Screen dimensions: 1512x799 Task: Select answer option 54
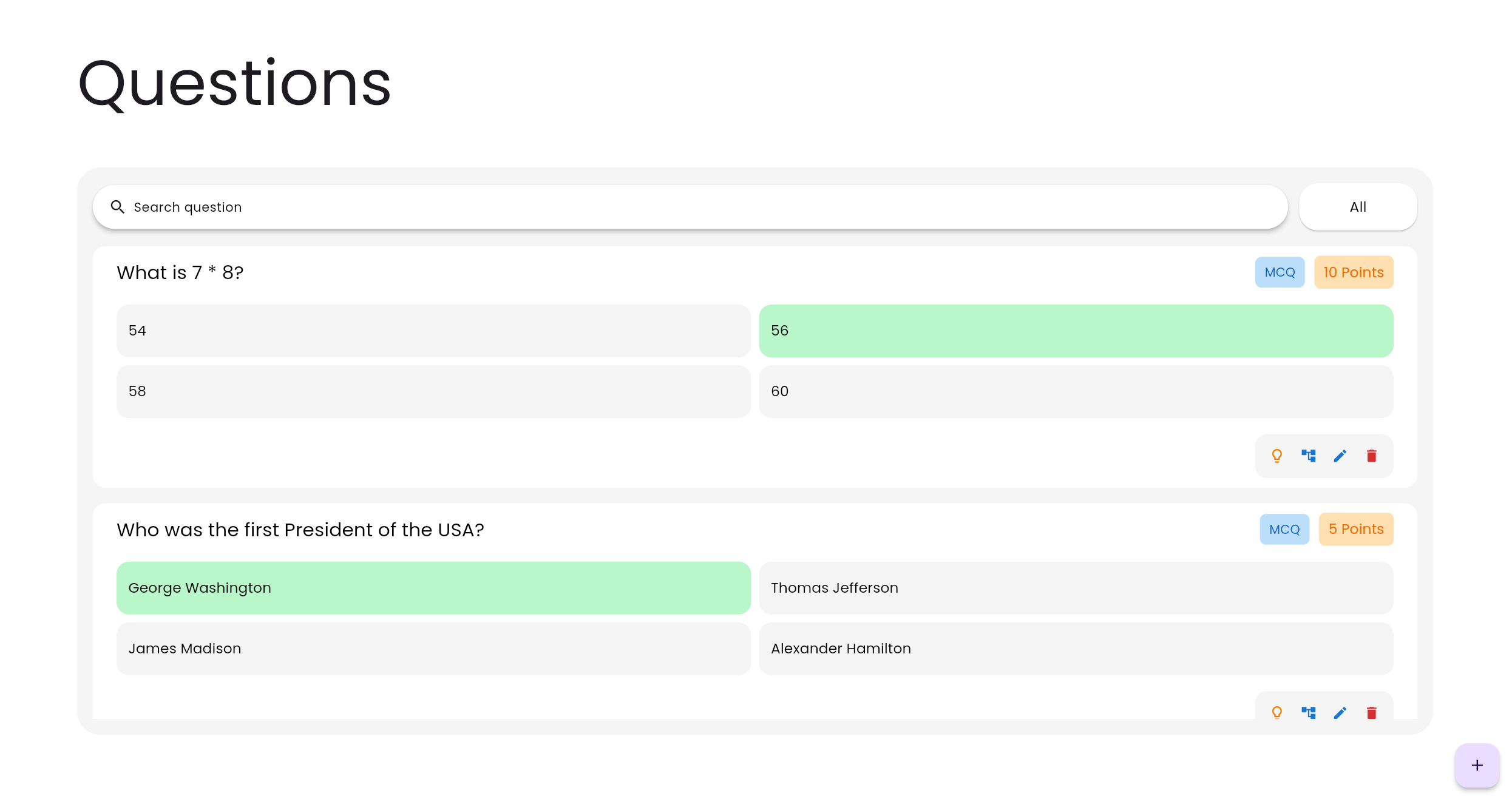(433, 331)
